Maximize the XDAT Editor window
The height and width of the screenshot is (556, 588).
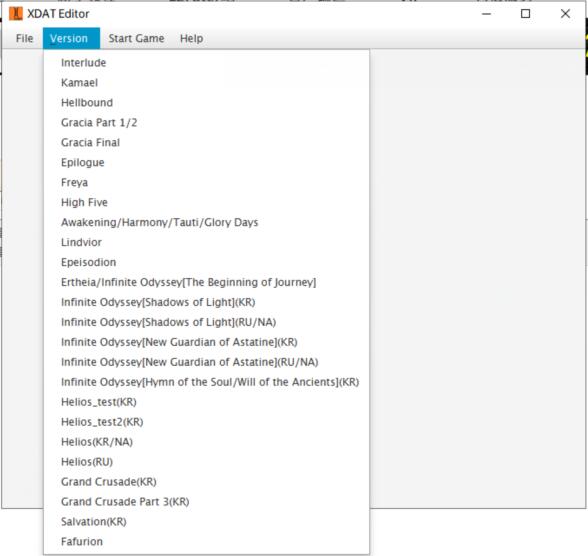click(x=526, y=14)
